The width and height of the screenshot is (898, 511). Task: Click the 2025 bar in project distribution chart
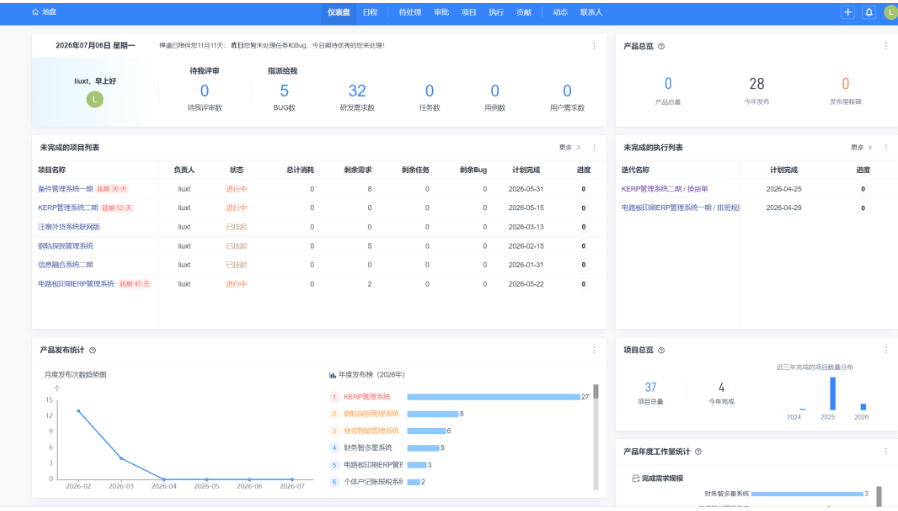click(833, 394)
